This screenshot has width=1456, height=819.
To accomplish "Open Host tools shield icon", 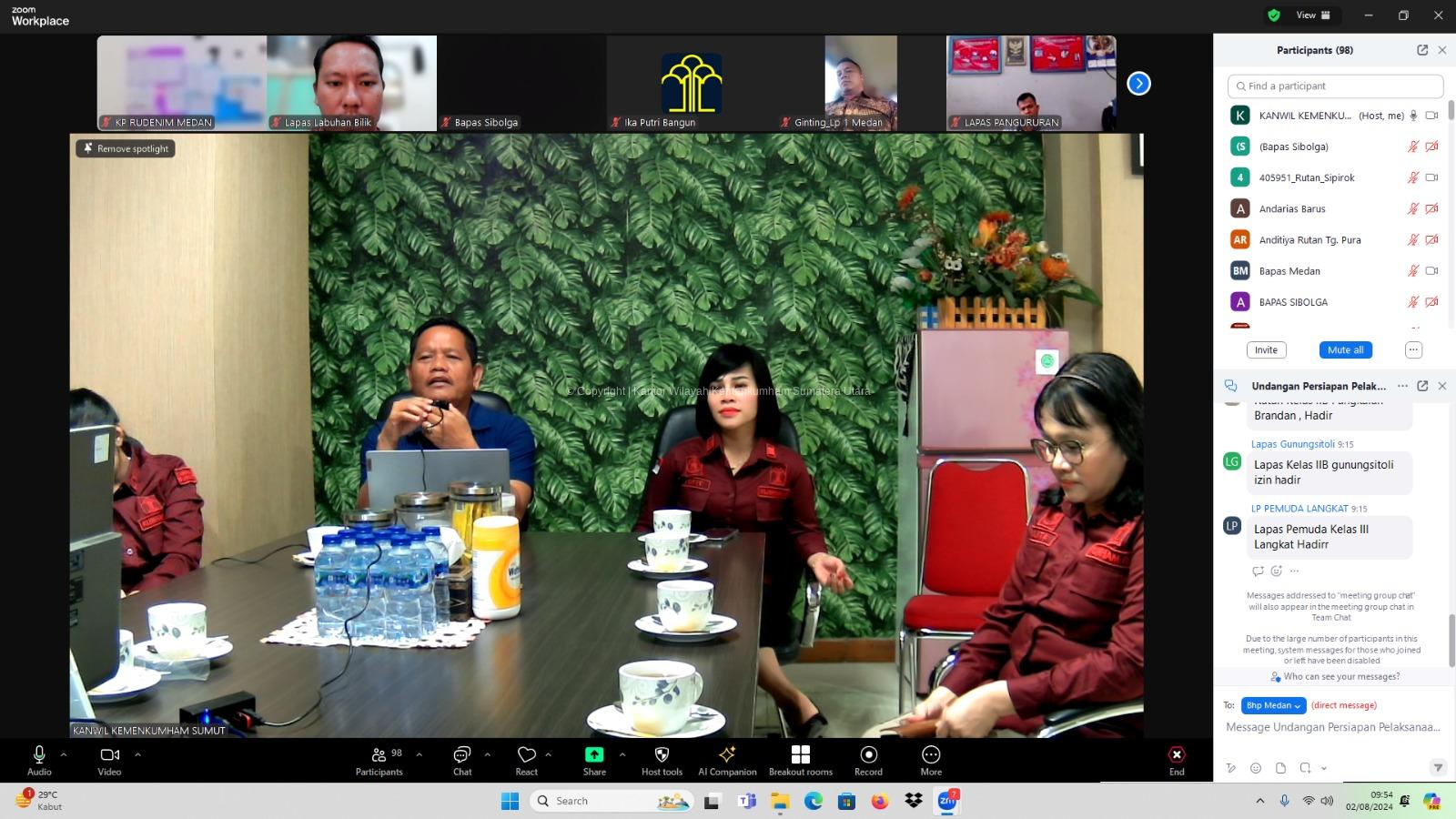I will coord(662,755).
